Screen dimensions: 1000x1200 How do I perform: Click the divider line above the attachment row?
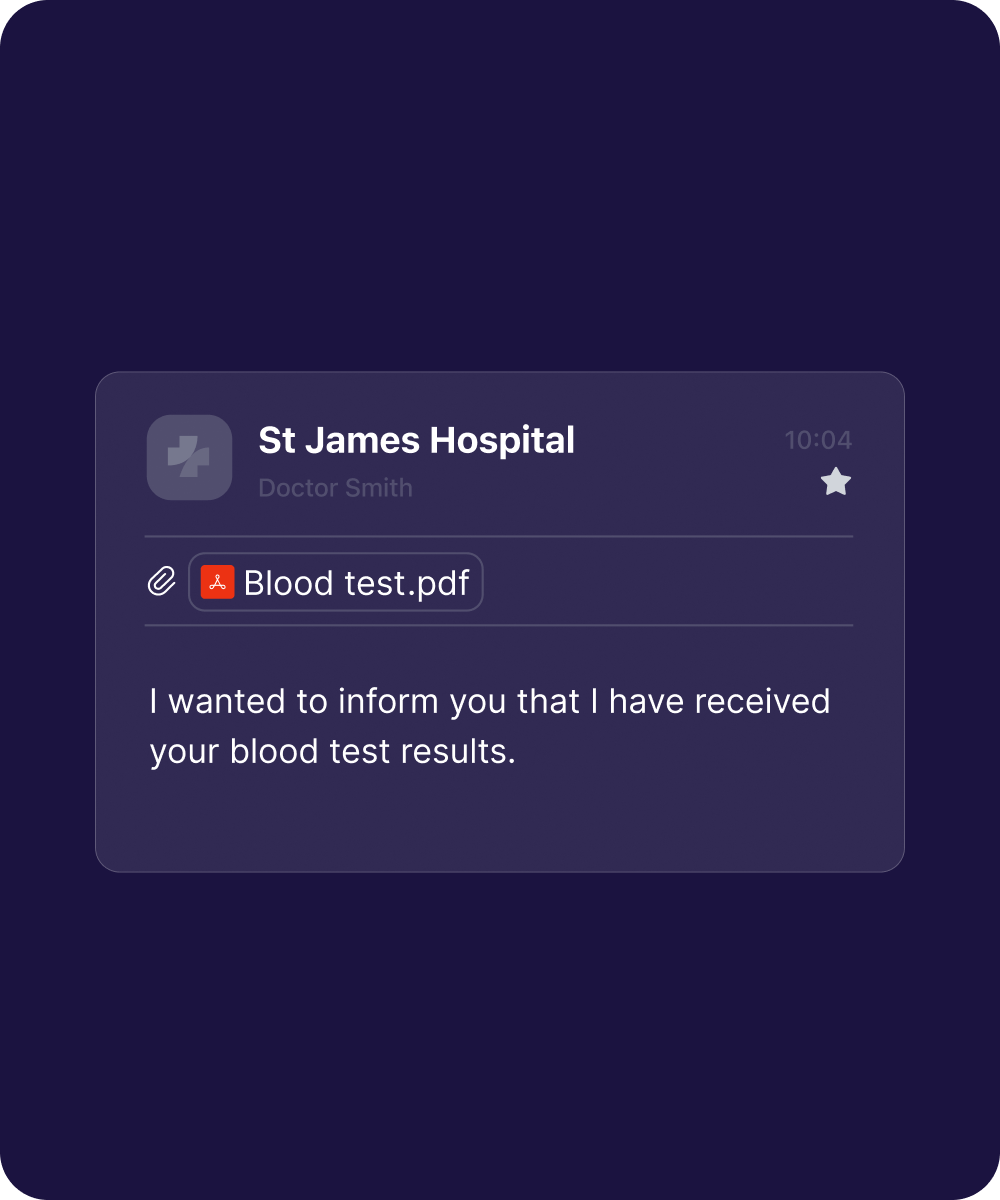coord(498,536)
